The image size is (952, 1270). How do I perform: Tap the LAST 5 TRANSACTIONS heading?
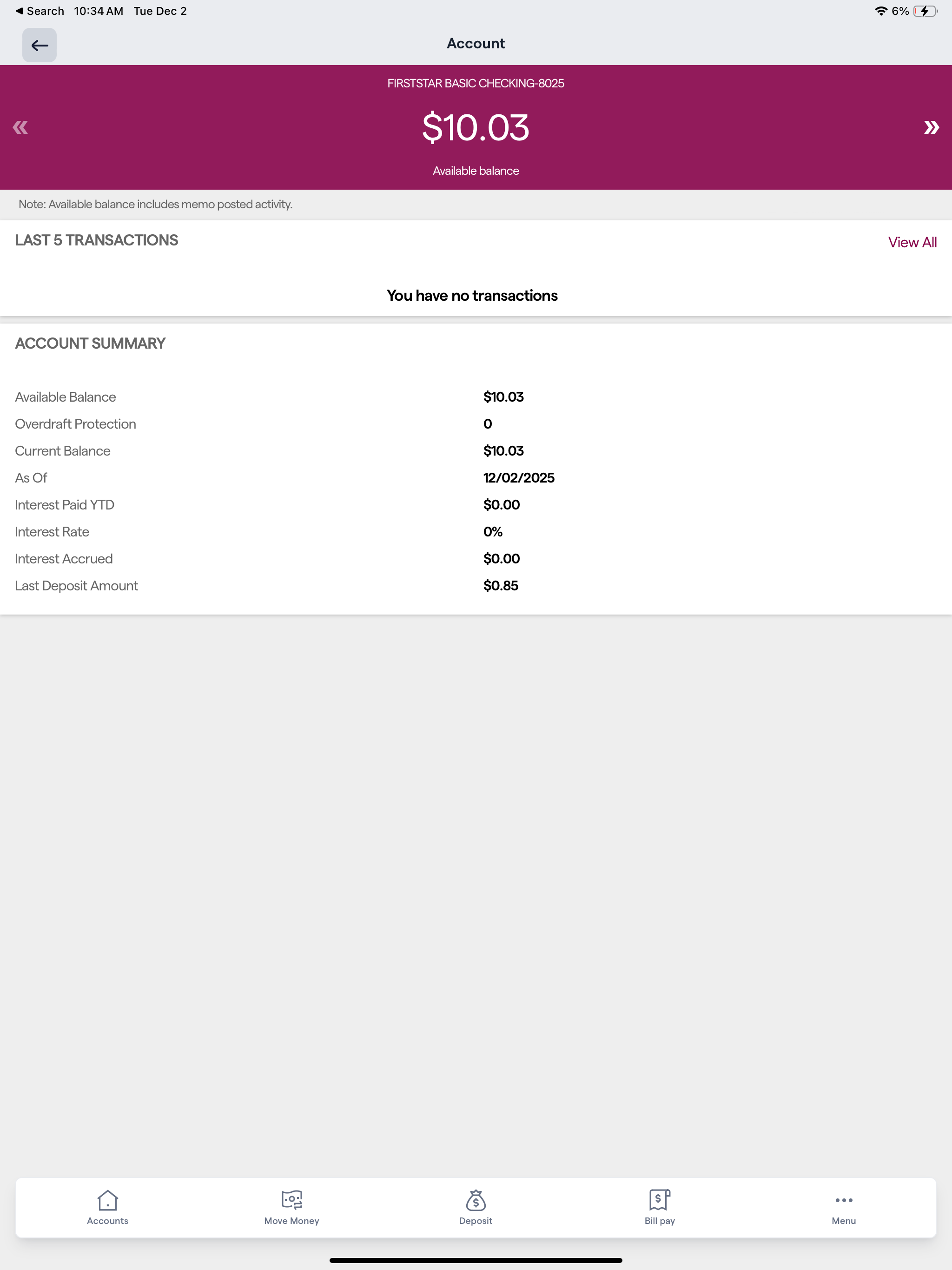pyautogui.click(x=97, y=240)
